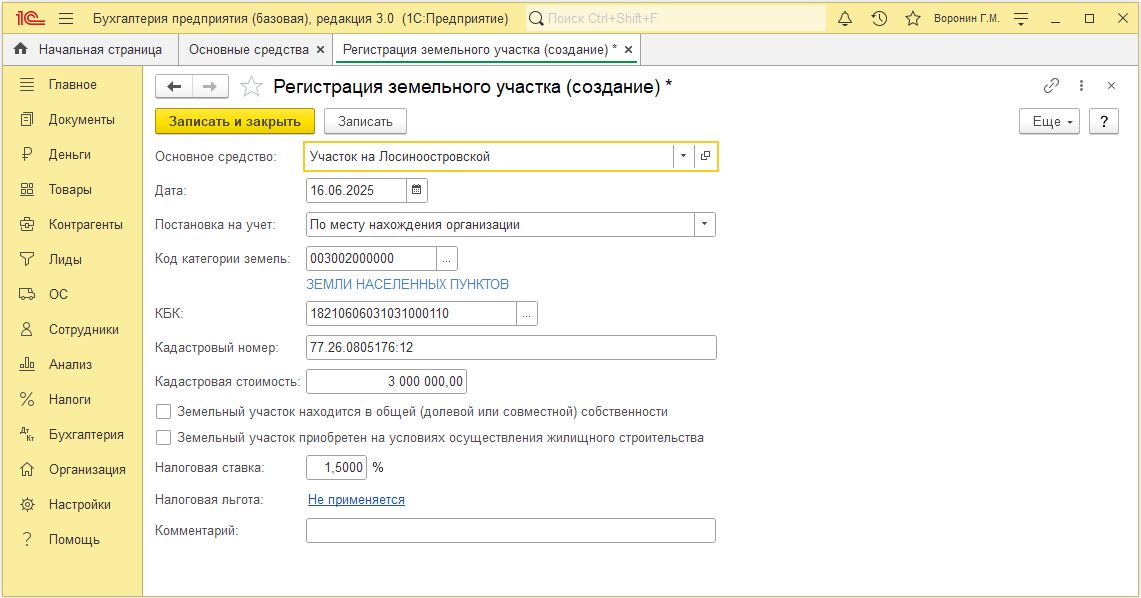Viewport: 1141px width, 598px height.
Task: Open favorites star in the title bar
Action: click(913, 19)
